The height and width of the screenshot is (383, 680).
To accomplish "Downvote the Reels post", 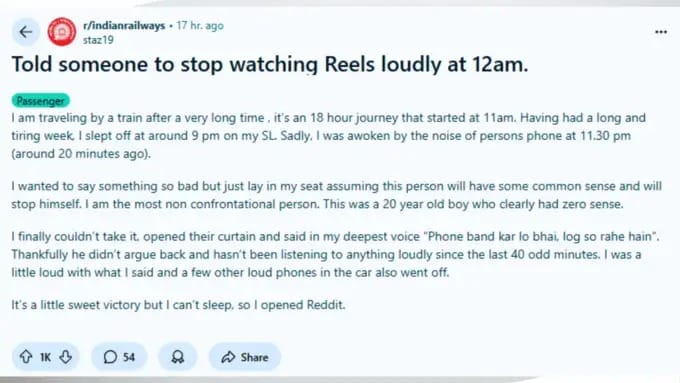I will (x=66, y=357).
